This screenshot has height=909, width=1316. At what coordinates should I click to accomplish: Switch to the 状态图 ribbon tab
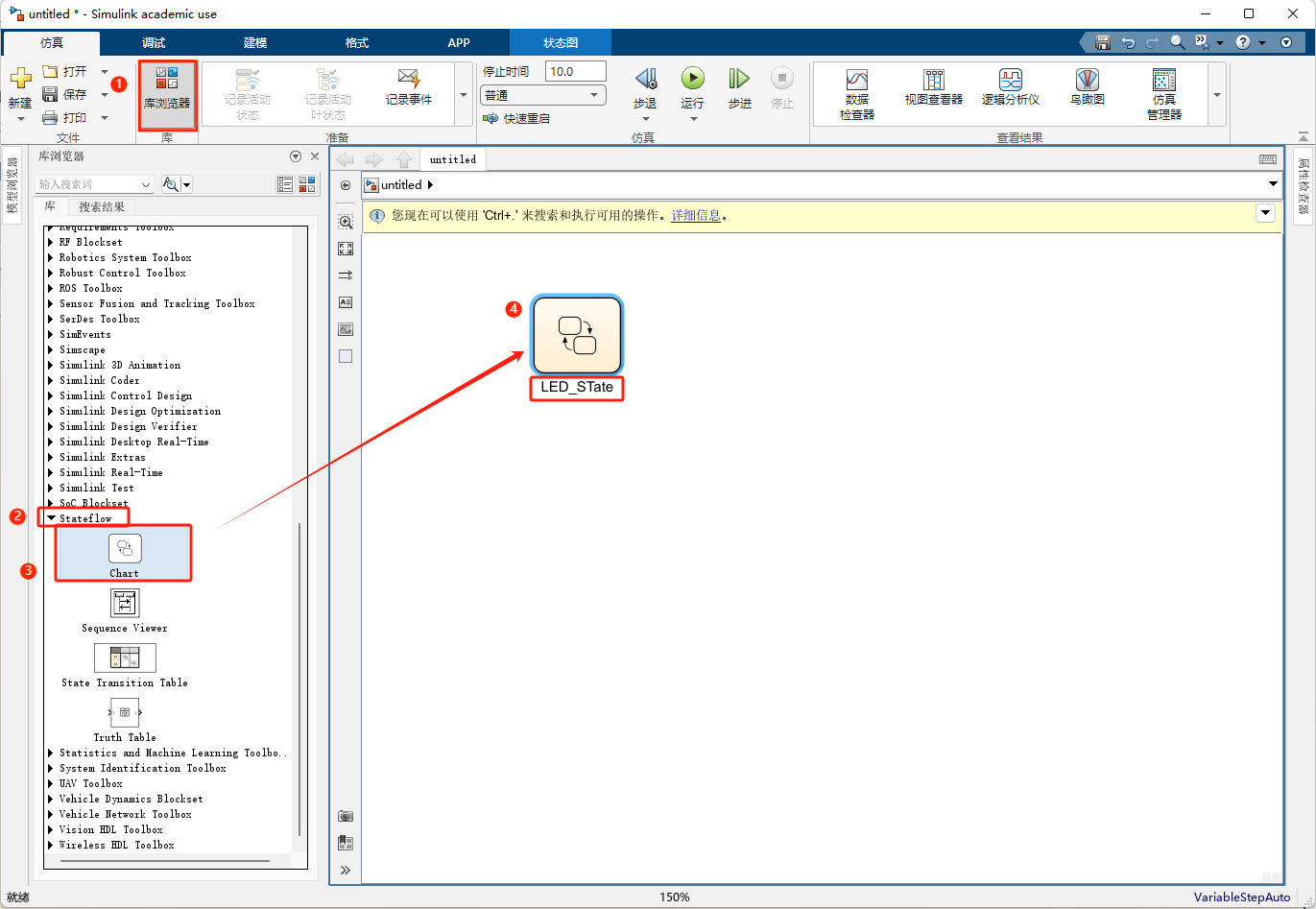tap(561, 43)
